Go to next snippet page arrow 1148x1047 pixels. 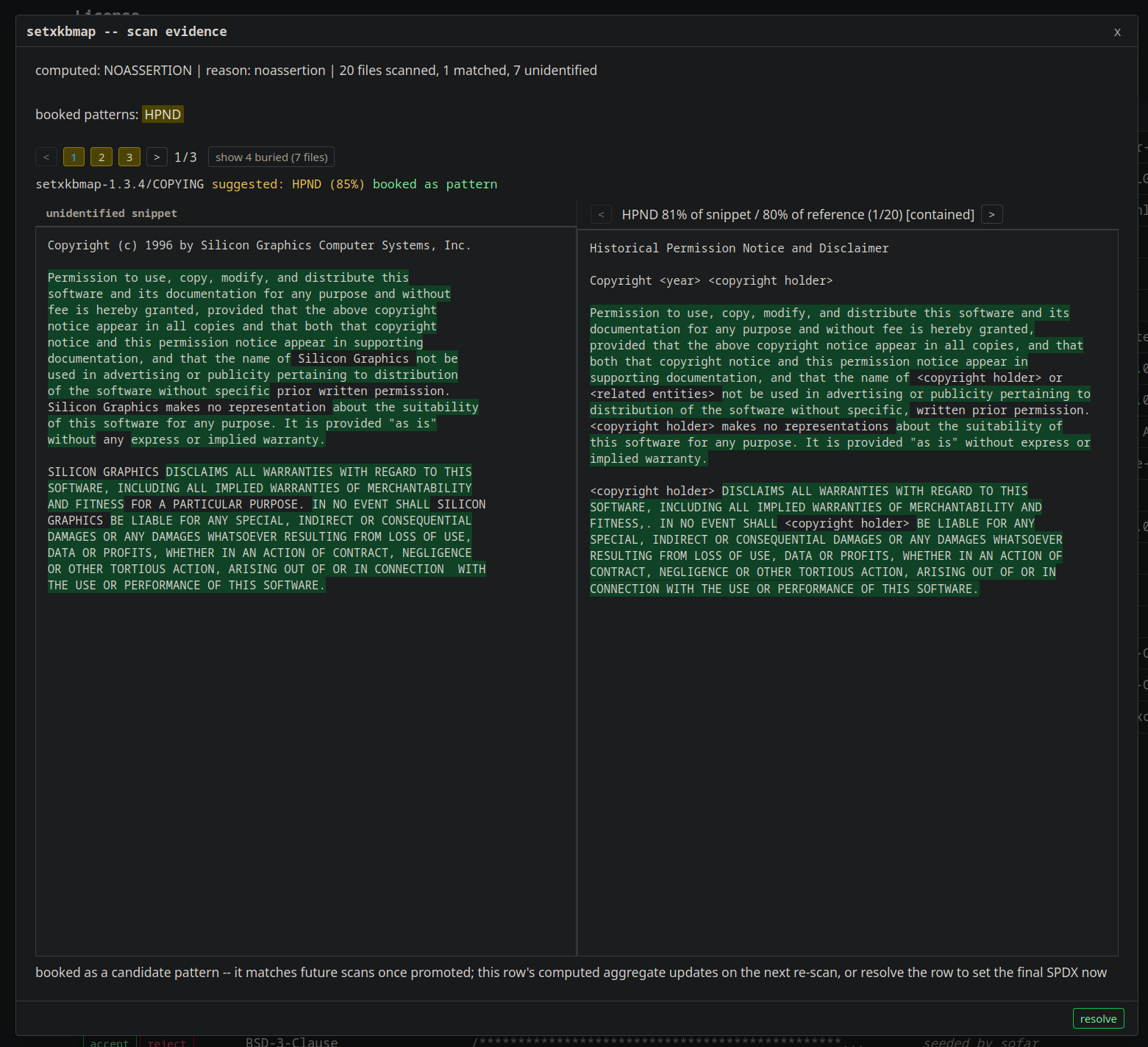click(x=157, y=157)
